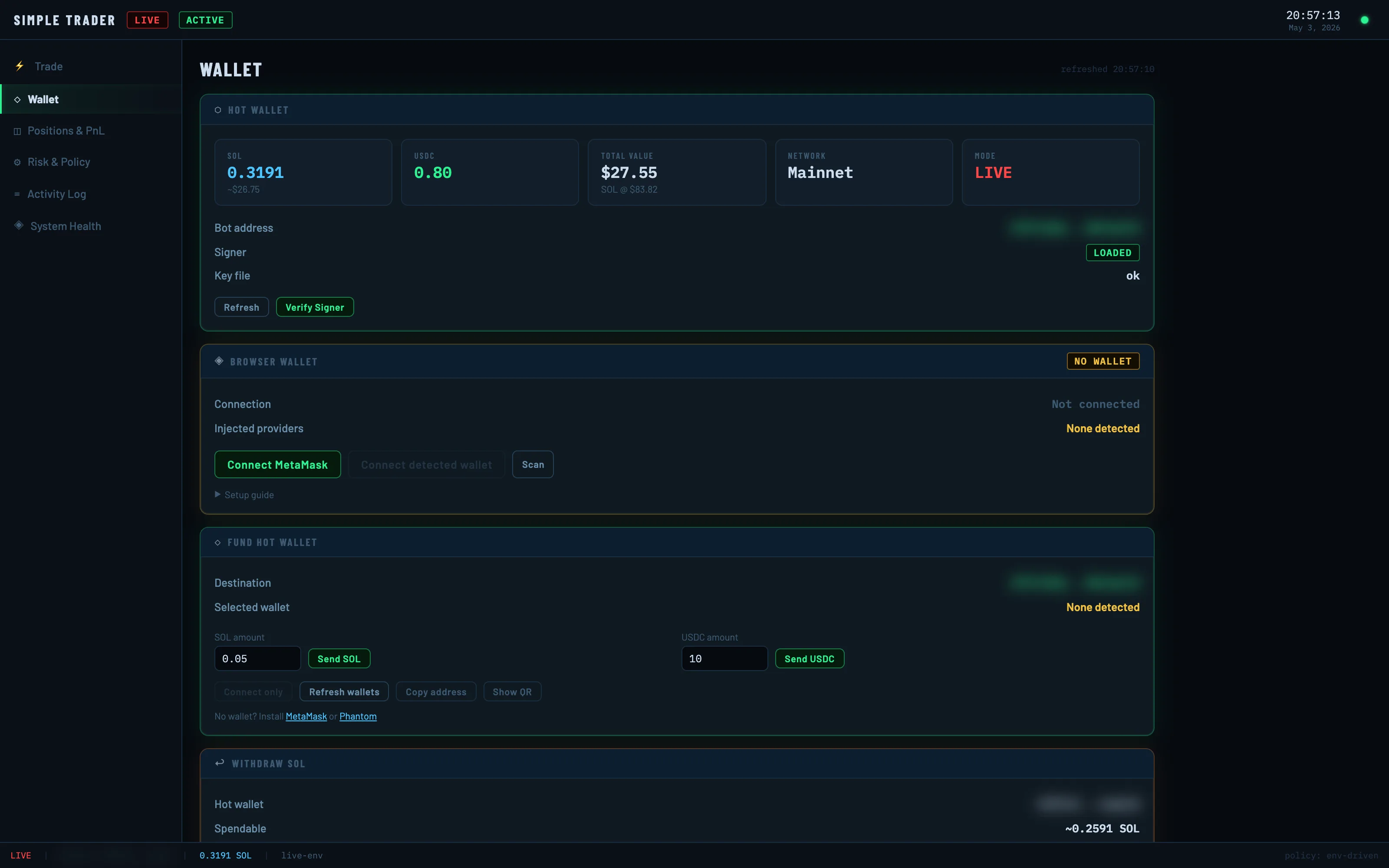This screenshot has width=1389, height=868.
Task: Open the Trade page
Action: tap(91, 66)
